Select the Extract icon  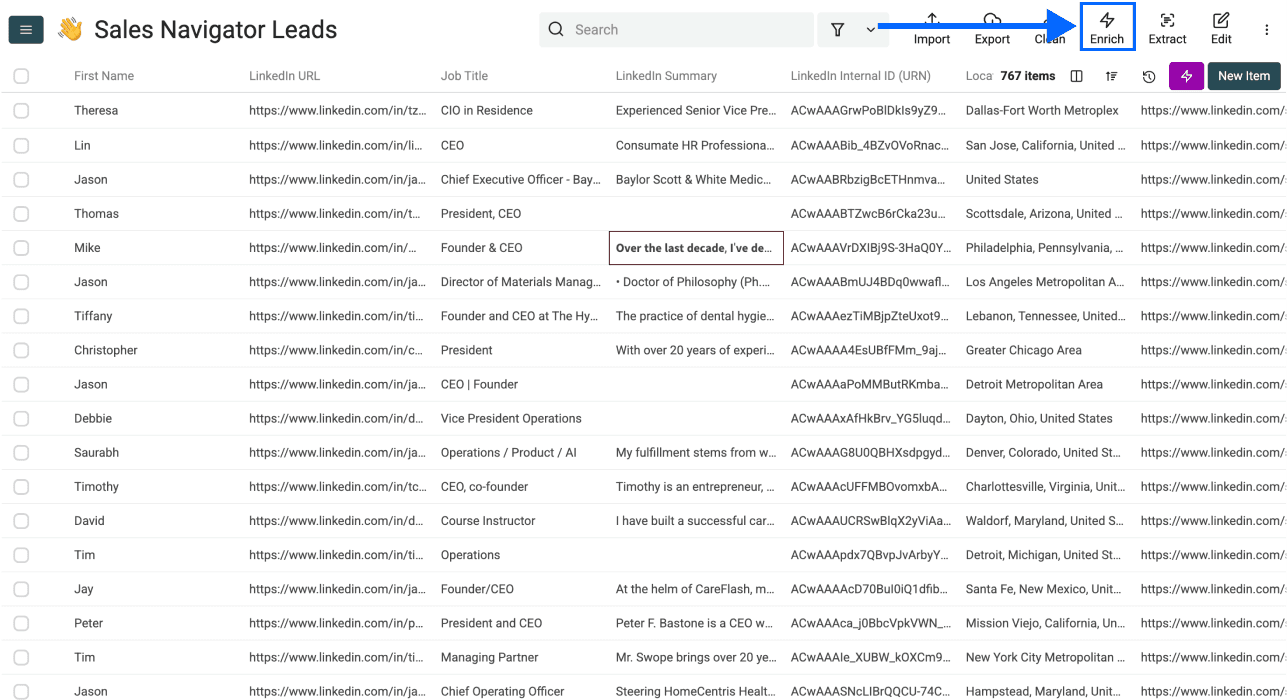[1167, 27]
